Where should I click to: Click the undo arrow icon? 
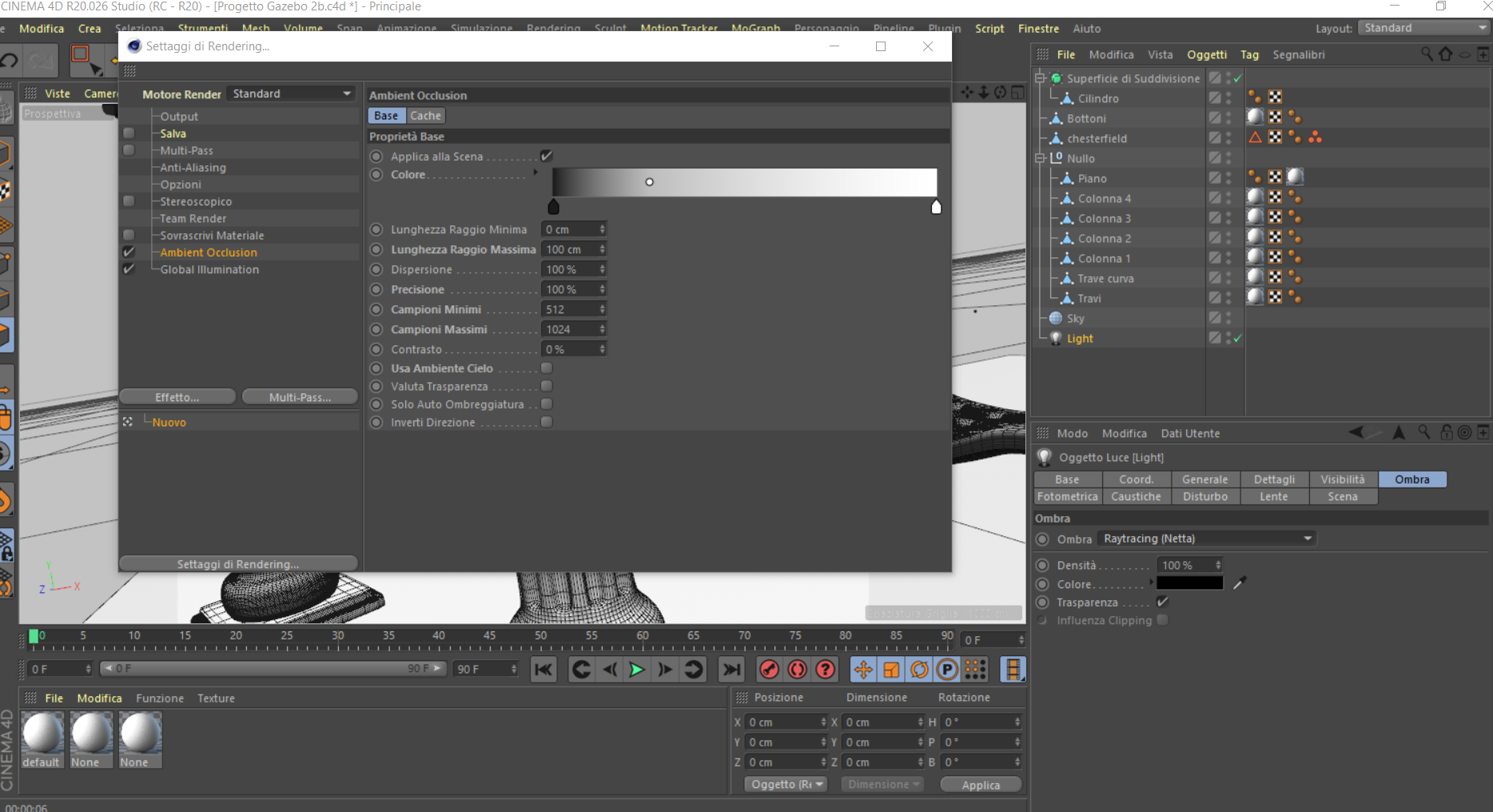(10, 61)
